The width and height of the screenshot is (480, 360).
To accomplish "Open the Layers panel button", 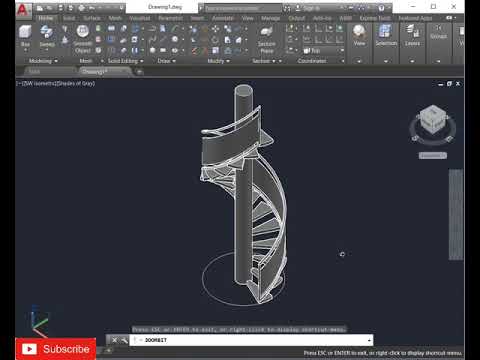I will (412, 36).
